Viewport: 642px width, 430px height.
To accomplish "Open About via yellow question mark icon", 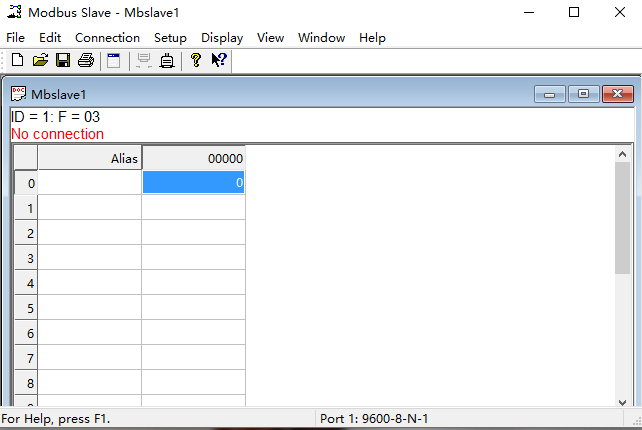I will point(196,60).
